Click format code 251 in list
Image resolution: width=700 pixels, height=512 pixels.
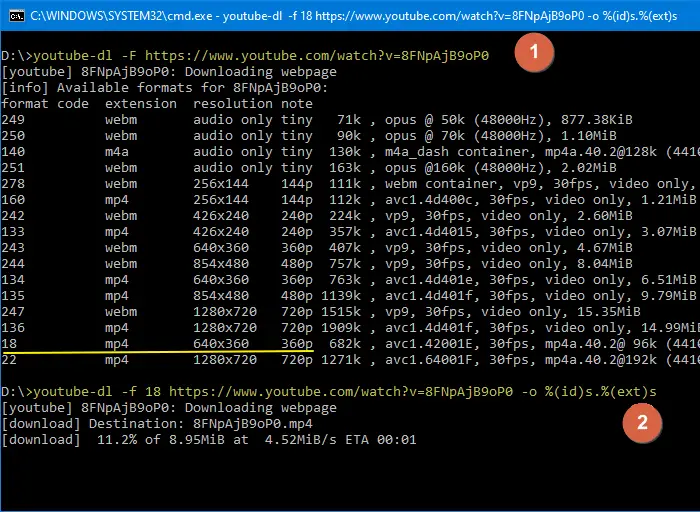pyautogui.click(x=13, y=168)
